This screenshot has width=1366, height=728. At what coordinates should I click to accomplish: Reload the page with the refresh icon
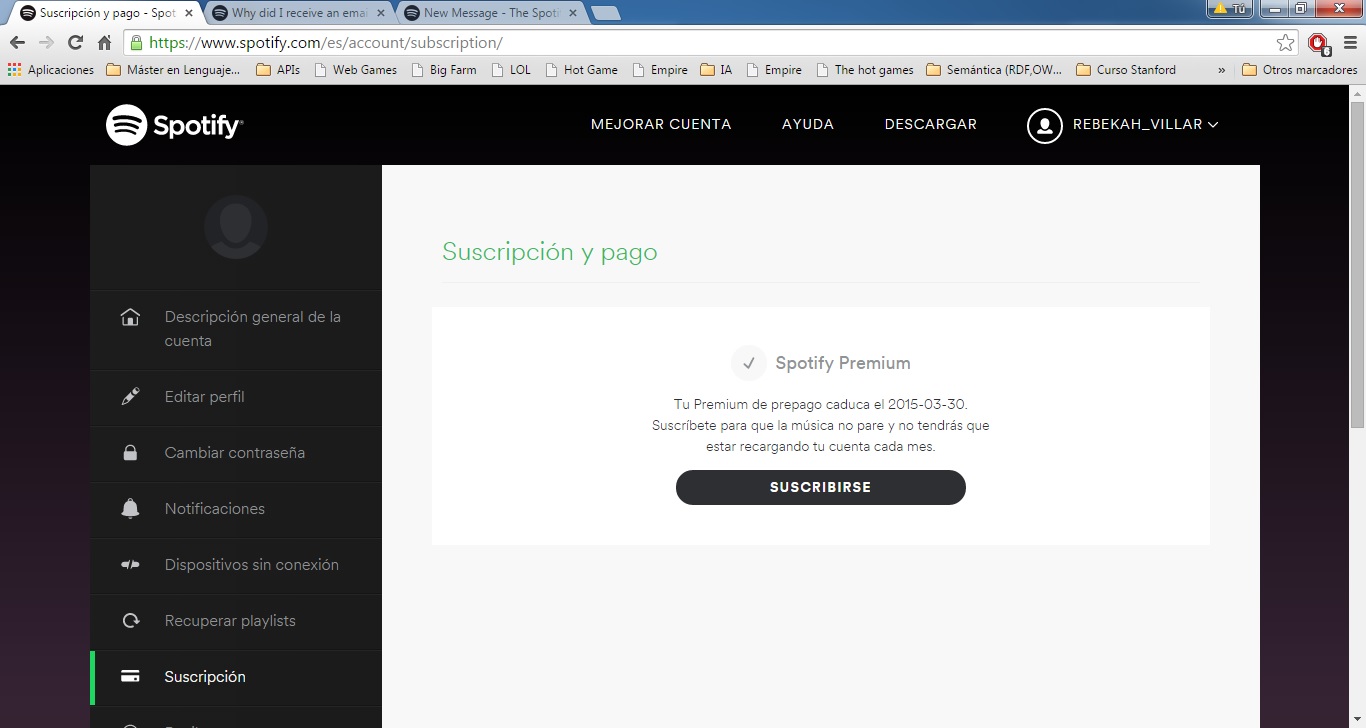75,43
